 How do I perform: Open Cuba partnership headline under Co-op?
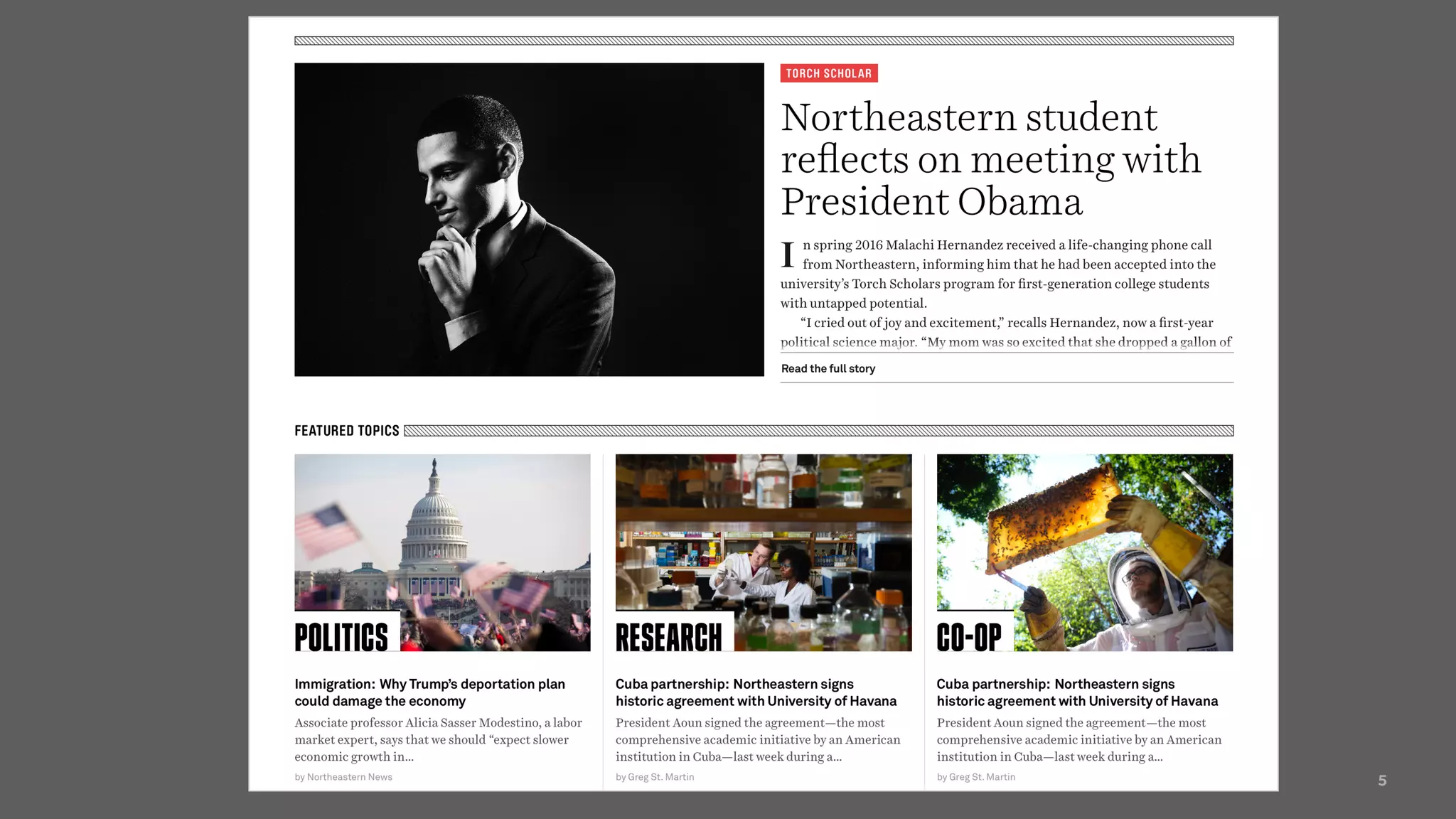pyautogui.click(x=1076, y=692)
